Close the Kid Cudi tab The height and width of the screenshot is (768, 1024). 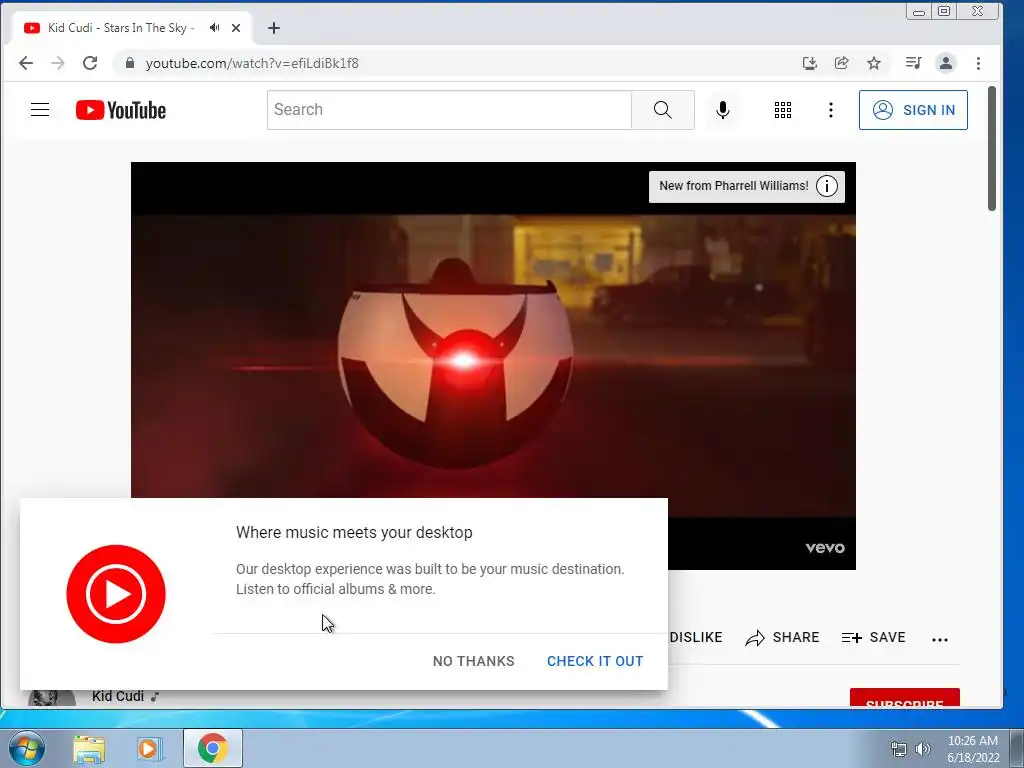[x=236, y=28]
